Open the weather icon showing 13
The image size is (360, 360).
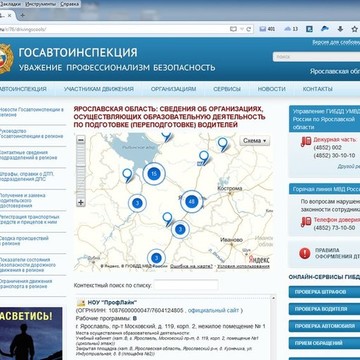click(291, 29)
